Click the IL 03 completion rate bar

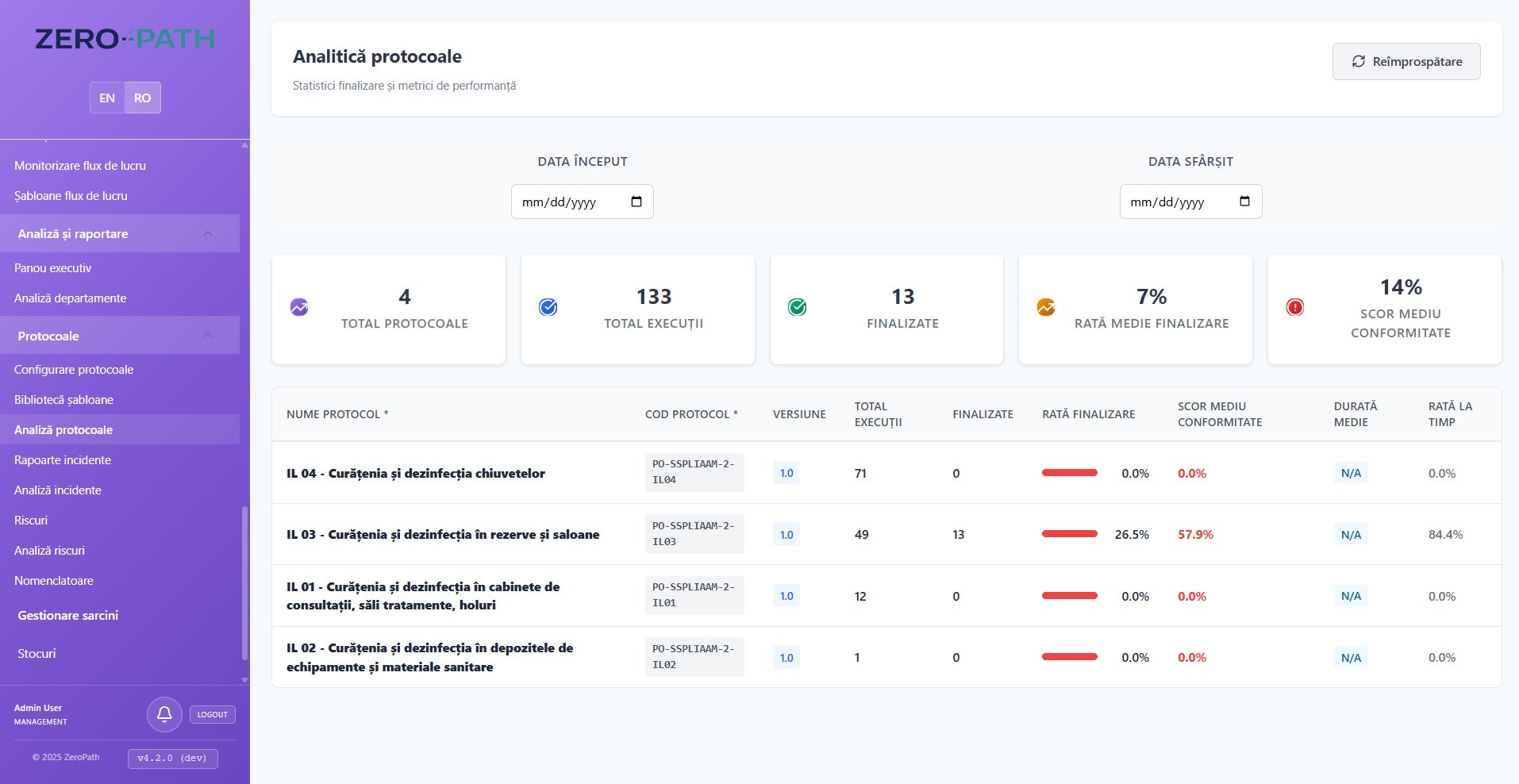[x=1070, y=535]
